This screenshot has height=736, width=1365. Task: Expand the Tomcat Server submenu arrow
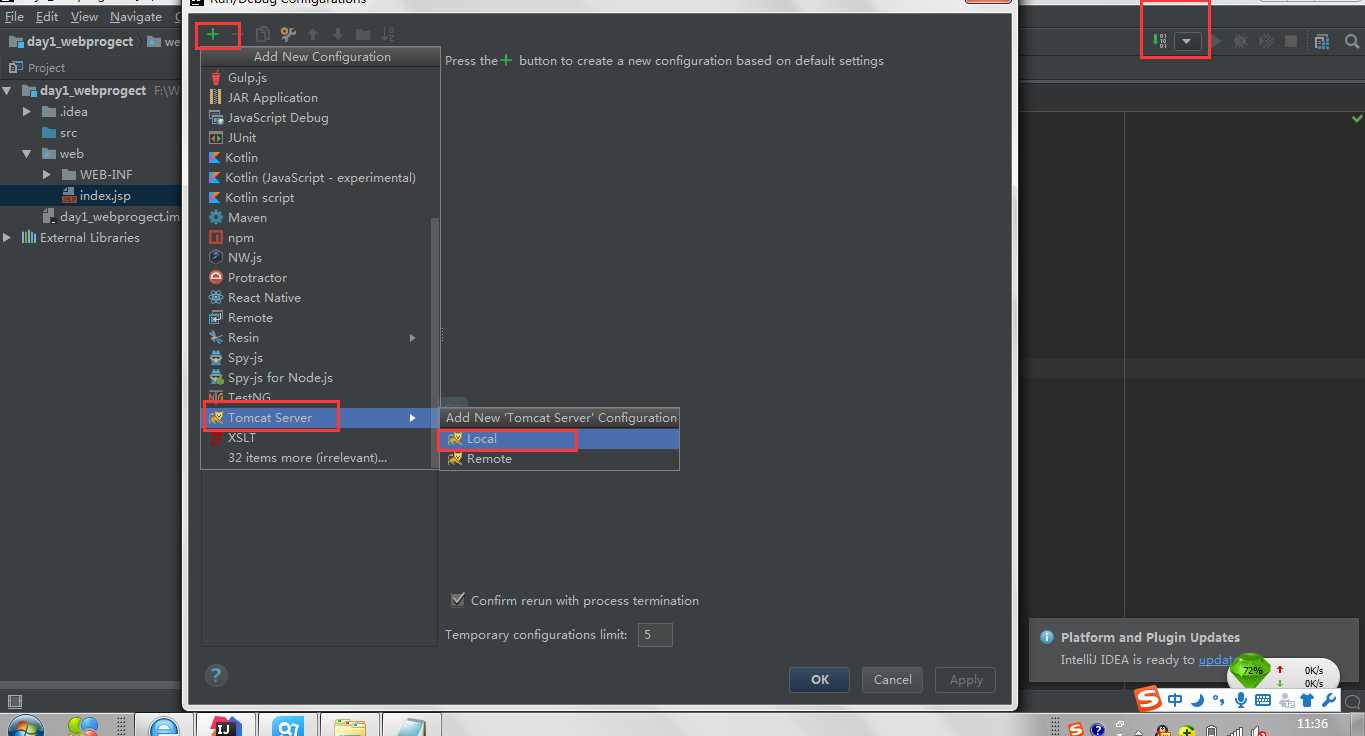pyautogui.click(x=413, y=417)
